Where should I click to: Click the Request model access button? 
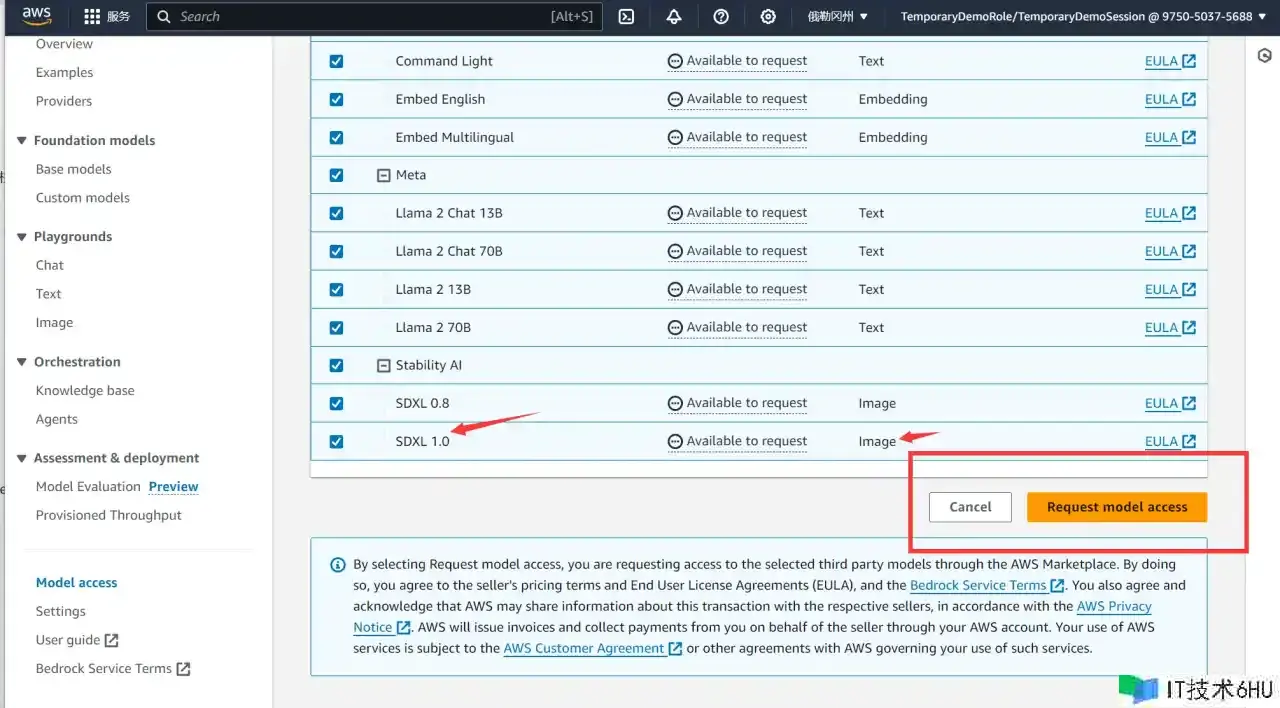(1116, 507)
